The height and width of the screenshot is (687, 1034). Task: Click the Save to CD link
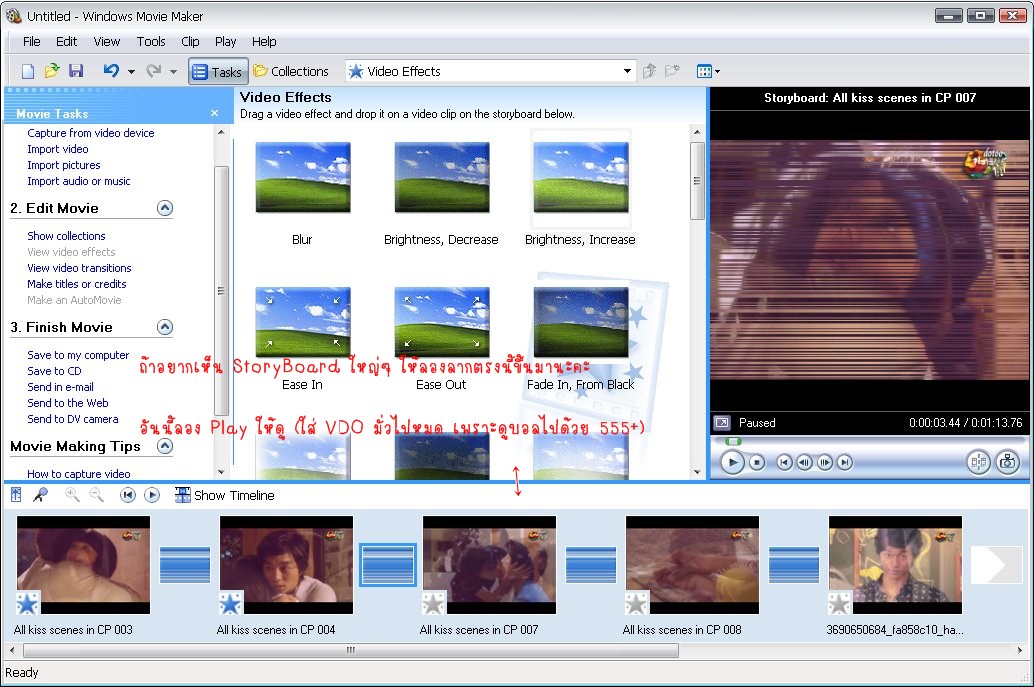coord(55,371)
